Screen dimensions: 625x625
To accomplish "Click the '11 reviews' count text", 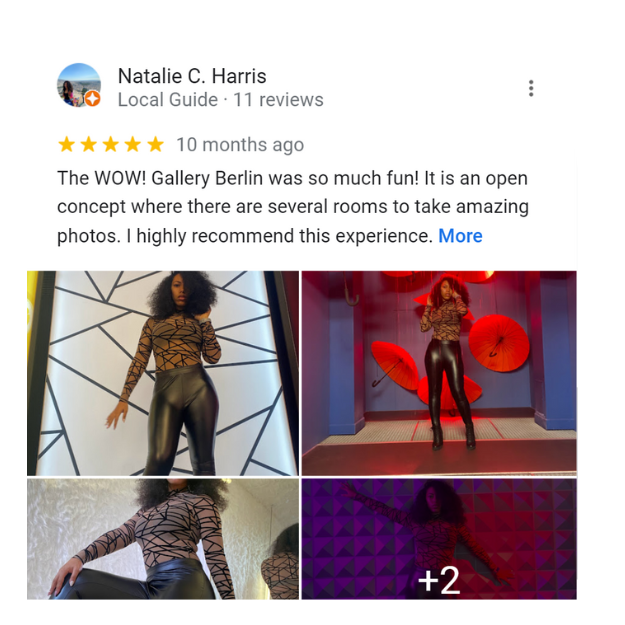I will point(278,100).
